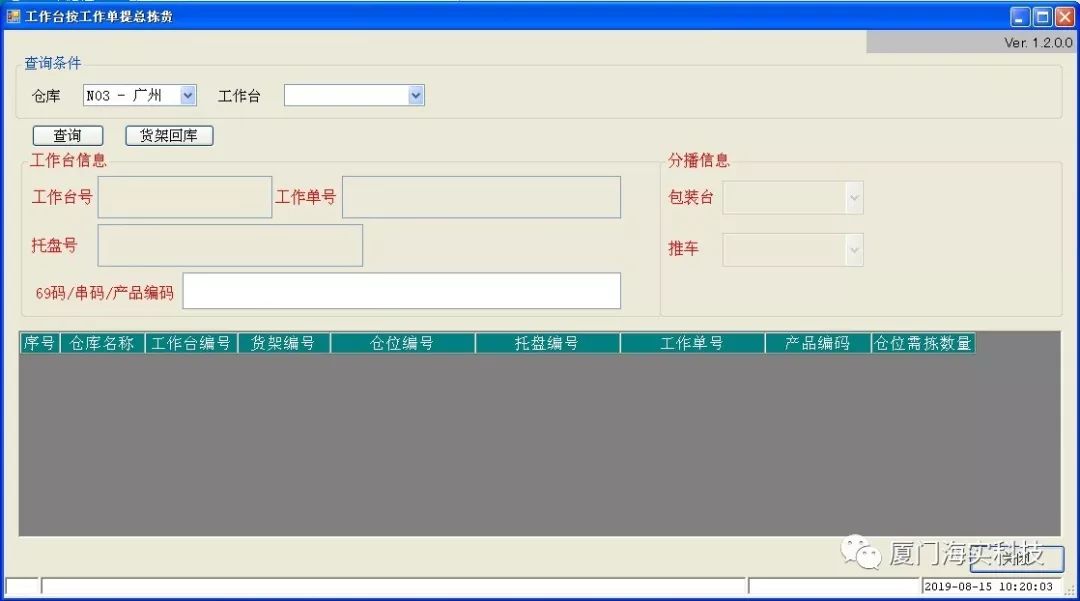Click the 工作单号 text field
The width and height of the screenshot is (1080, 601).
(x=481, y=197)
